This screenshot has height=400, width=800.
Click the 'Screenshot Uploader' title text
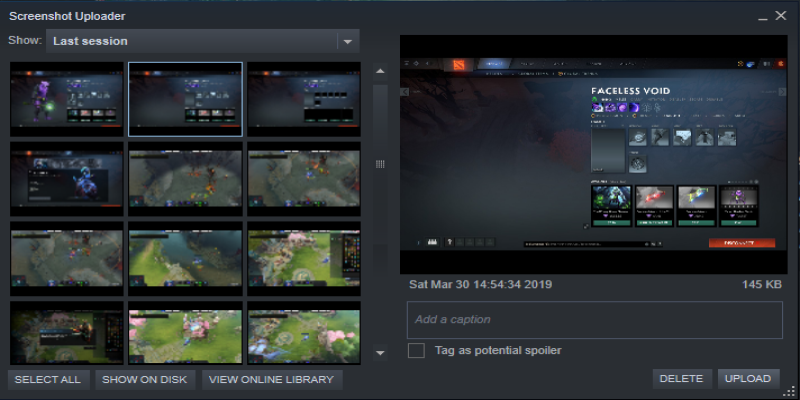67,16
